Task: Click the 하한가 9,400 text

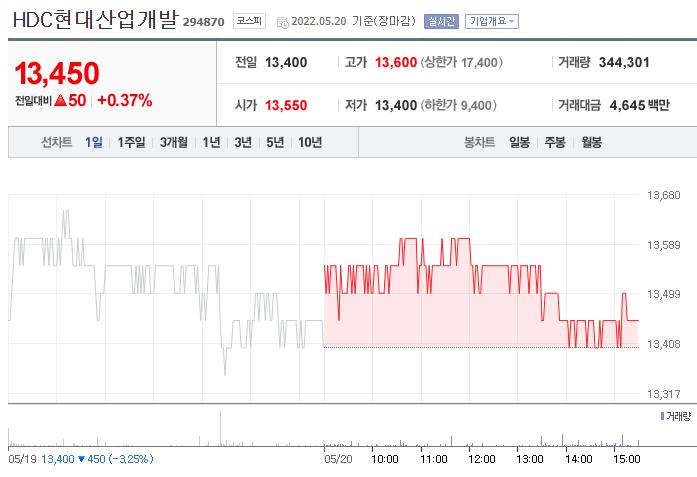Action: pos(458,105)
